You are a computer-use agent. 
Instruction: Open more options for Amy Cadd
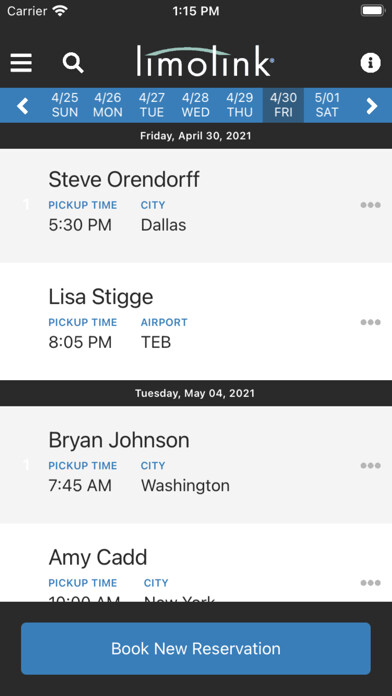[370, 583]
